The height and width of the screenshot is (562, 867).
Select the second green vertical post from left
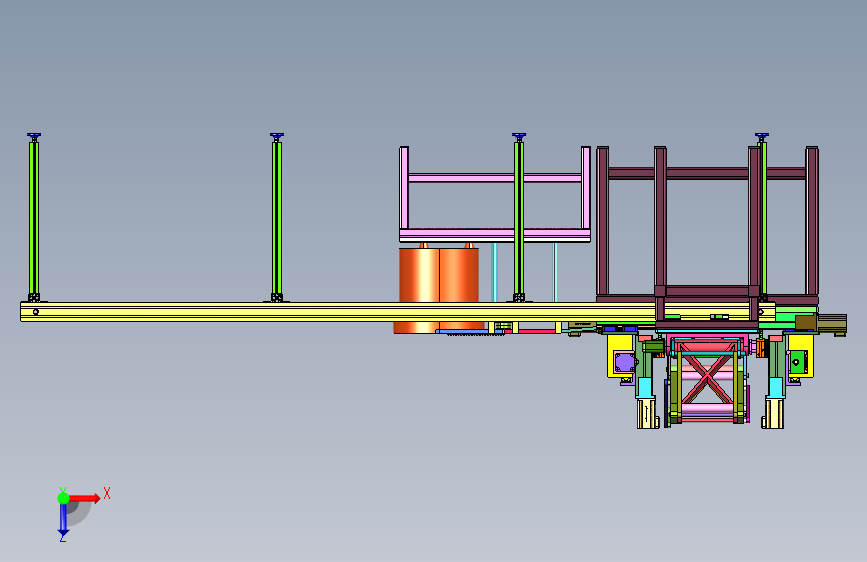click(x=276, y=218)
